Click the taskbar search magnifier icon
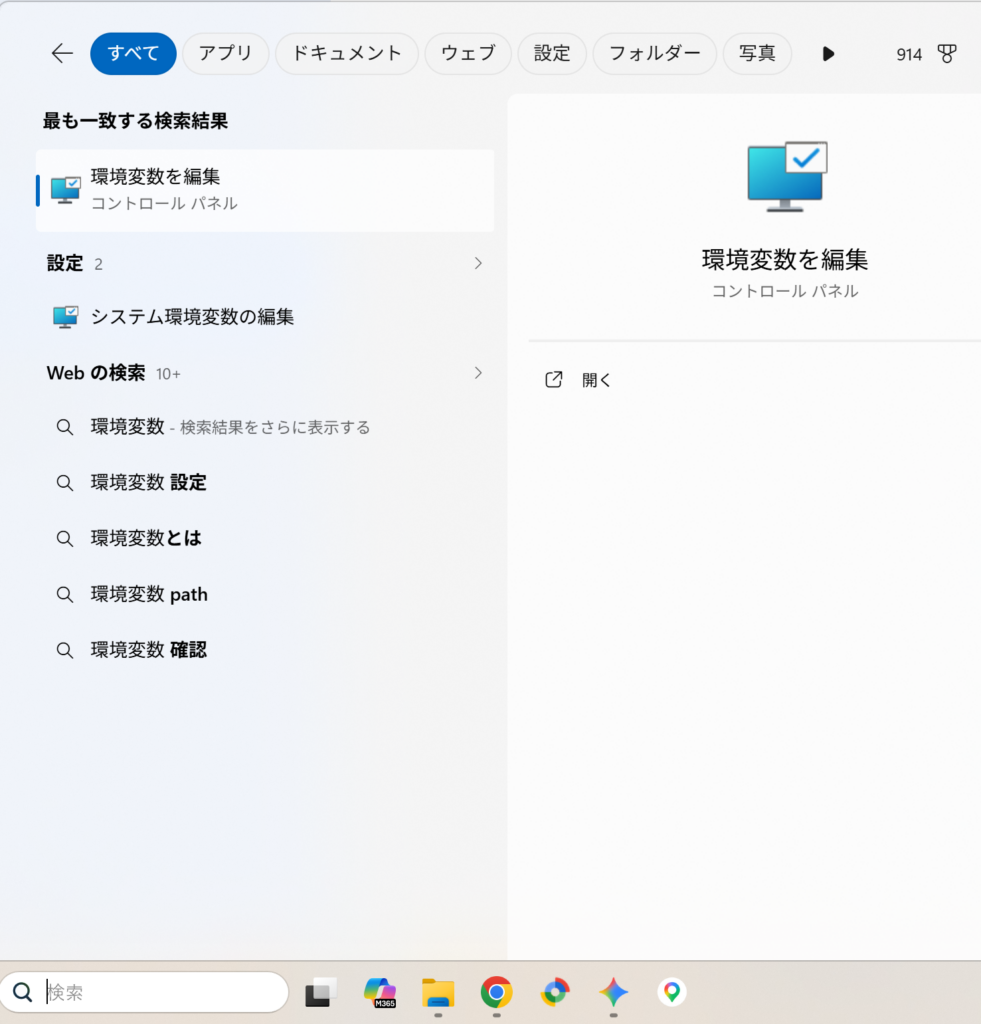981x1024 pixels. click(23, 992)
